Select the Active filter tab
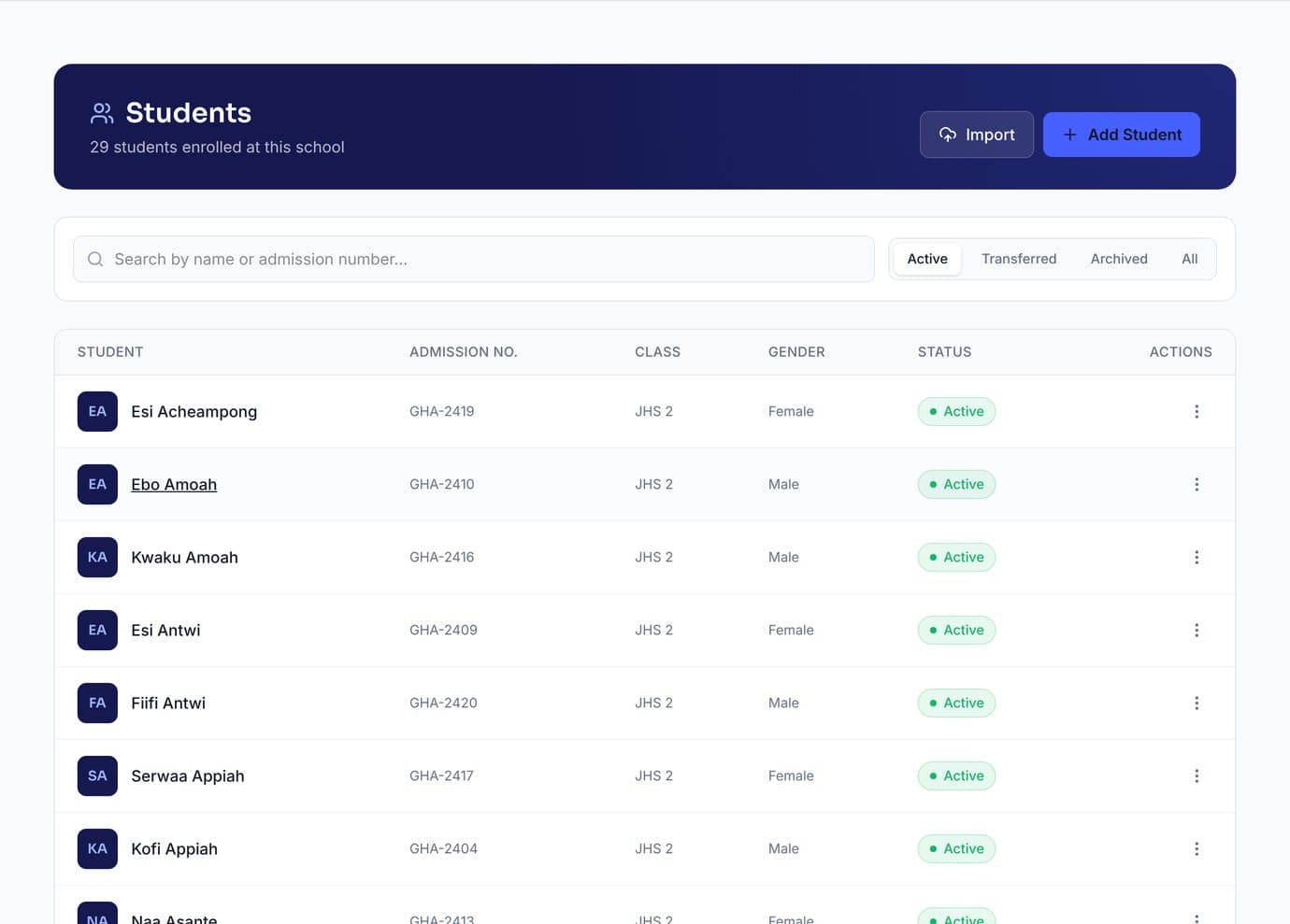Image resolution: width=1290 pixels, height=924 pixels. [927, 259]
